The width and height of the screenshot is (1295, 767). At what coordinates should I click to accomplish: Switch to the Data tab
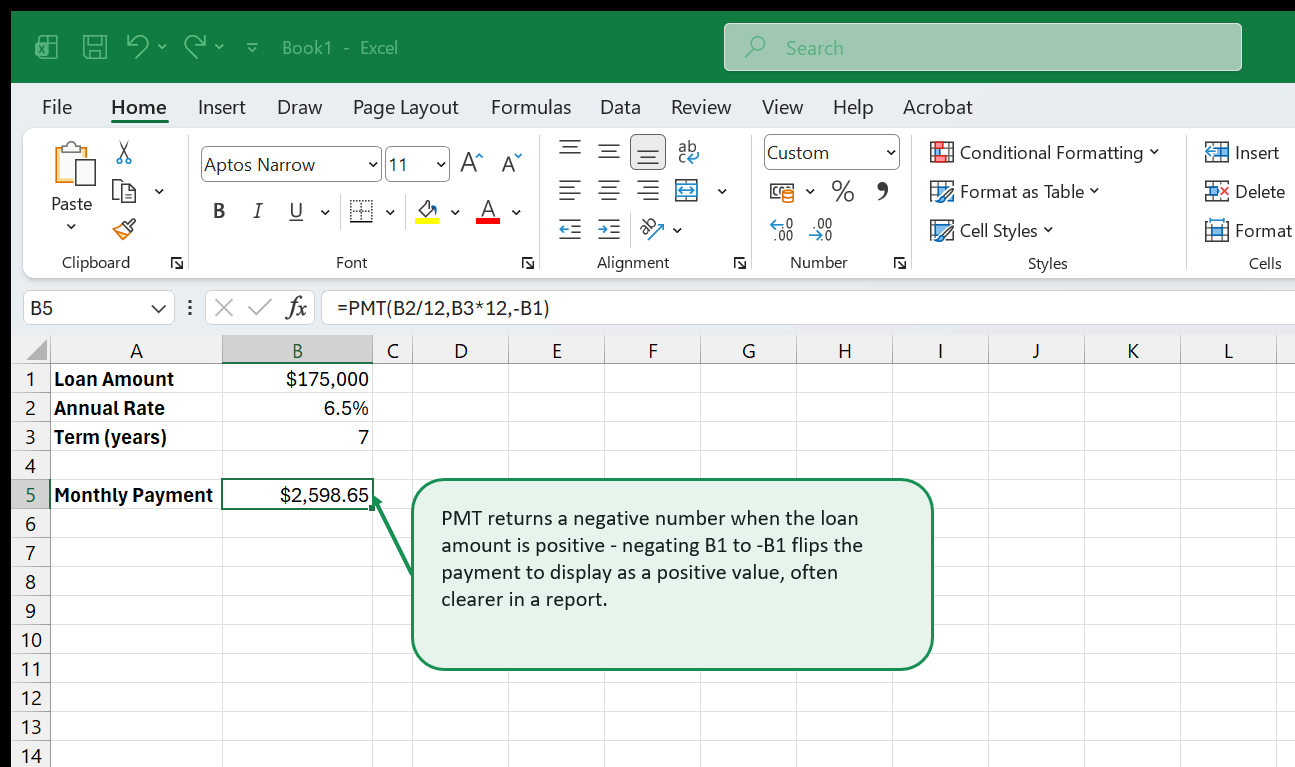coord(620,107)
